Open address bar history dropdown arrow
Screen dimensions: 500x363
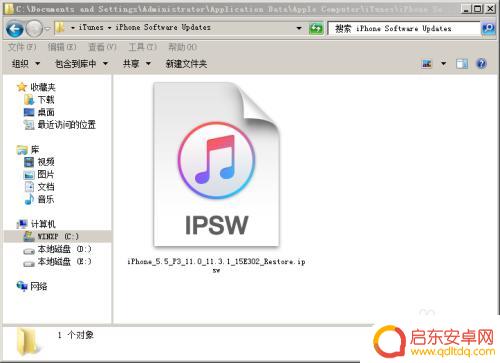tap(299, 28)
